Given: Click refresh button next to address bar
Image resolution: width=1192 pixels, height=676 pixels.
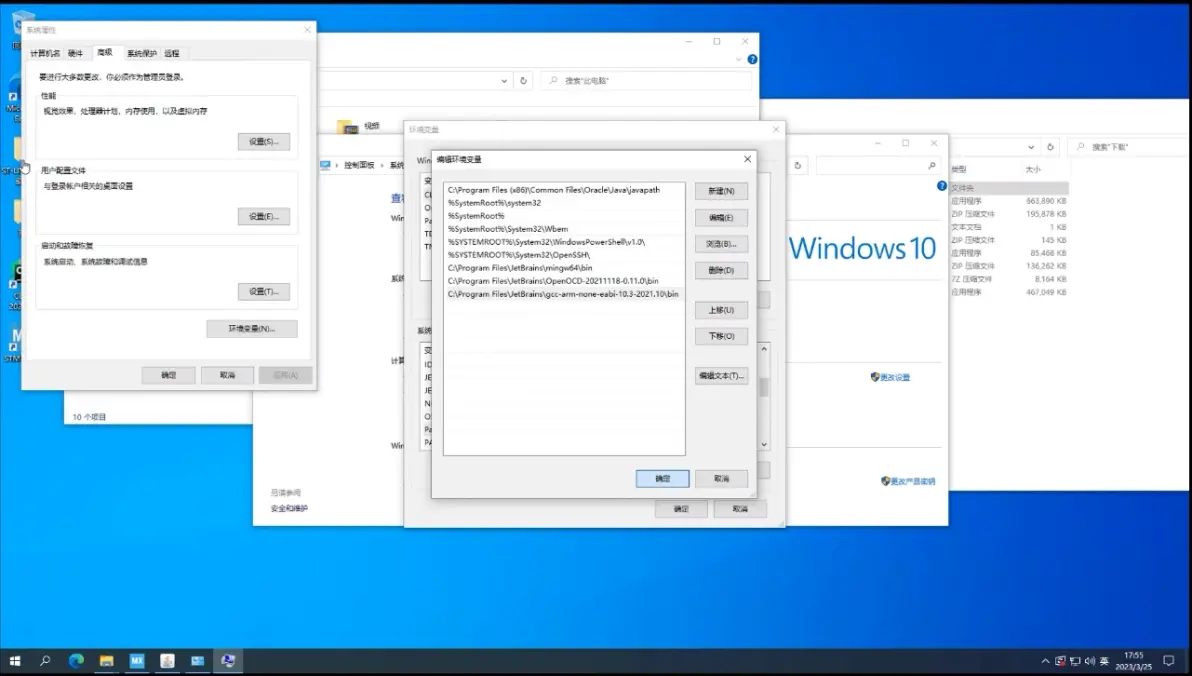Looking at the screenshot, I should (x=523, y=81).
